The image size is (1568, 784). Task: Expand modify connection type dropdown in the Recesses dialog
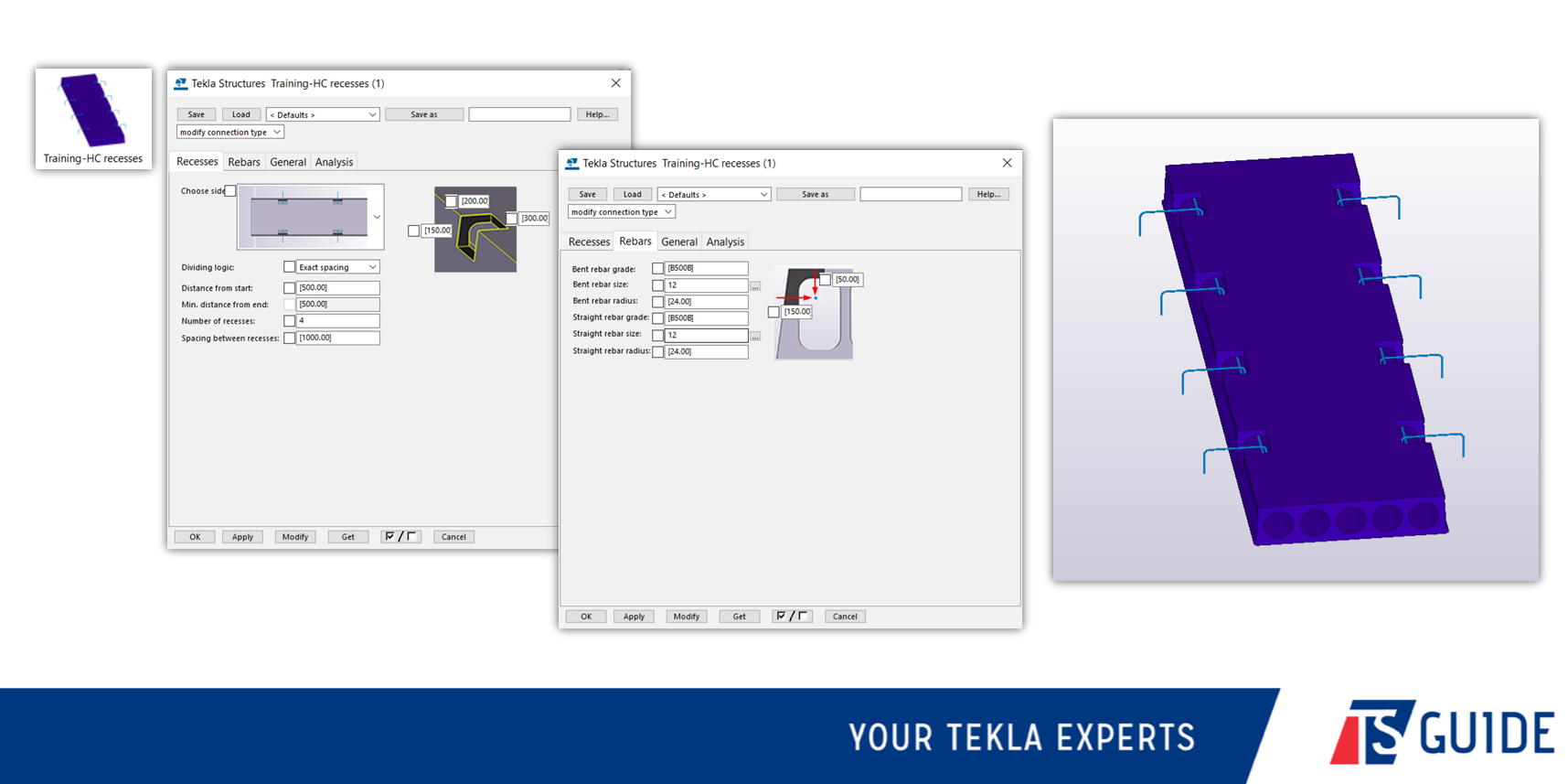tap(229, 132)
